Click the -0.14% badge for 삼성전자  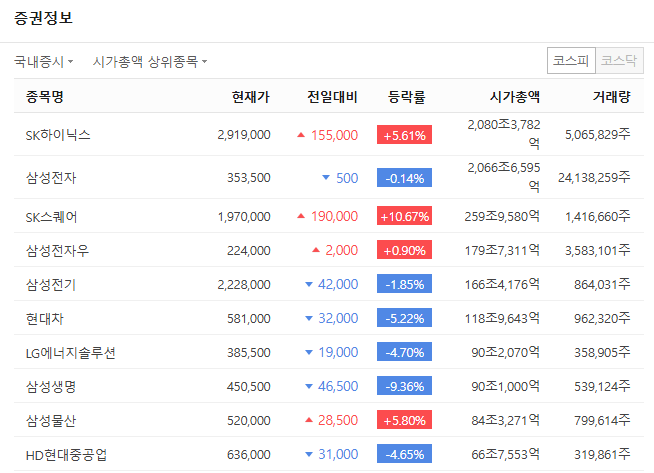click(404, 178)
